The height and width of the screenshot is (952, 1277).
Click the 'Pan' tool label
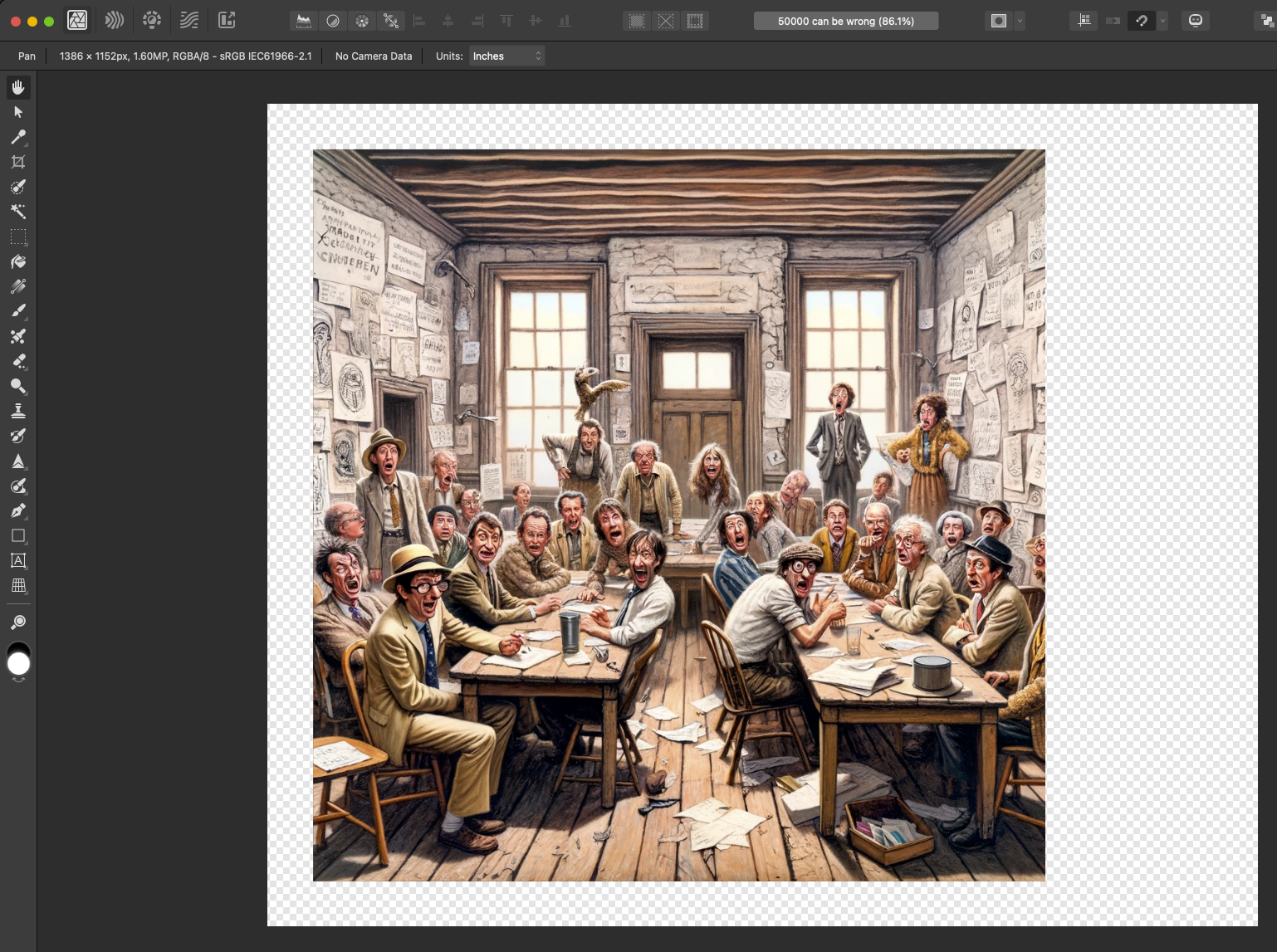click(x=27, y=56)
